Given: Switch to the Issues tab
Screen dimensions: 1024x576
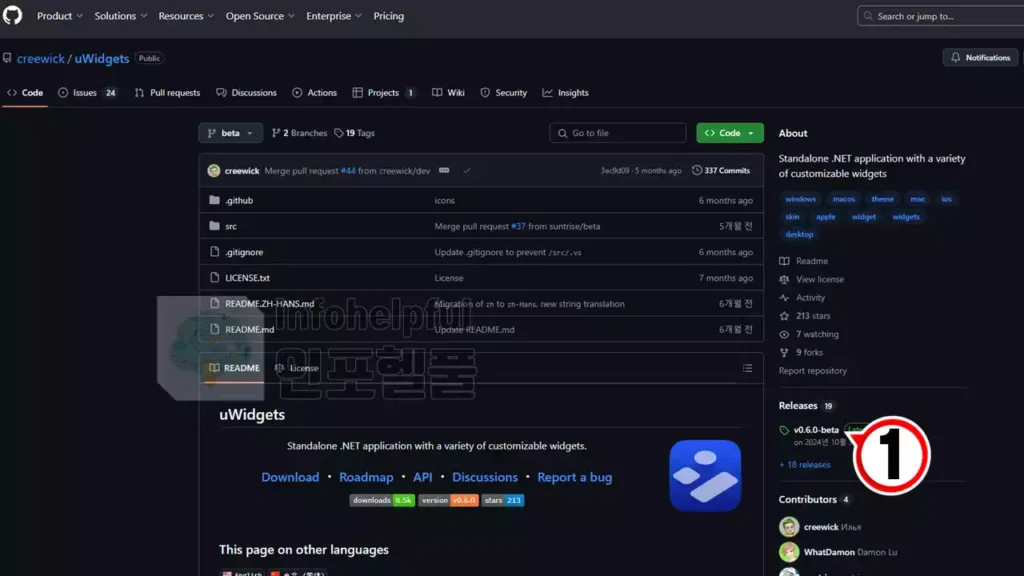Looking at the screenshot, I should tap(87, 93).
